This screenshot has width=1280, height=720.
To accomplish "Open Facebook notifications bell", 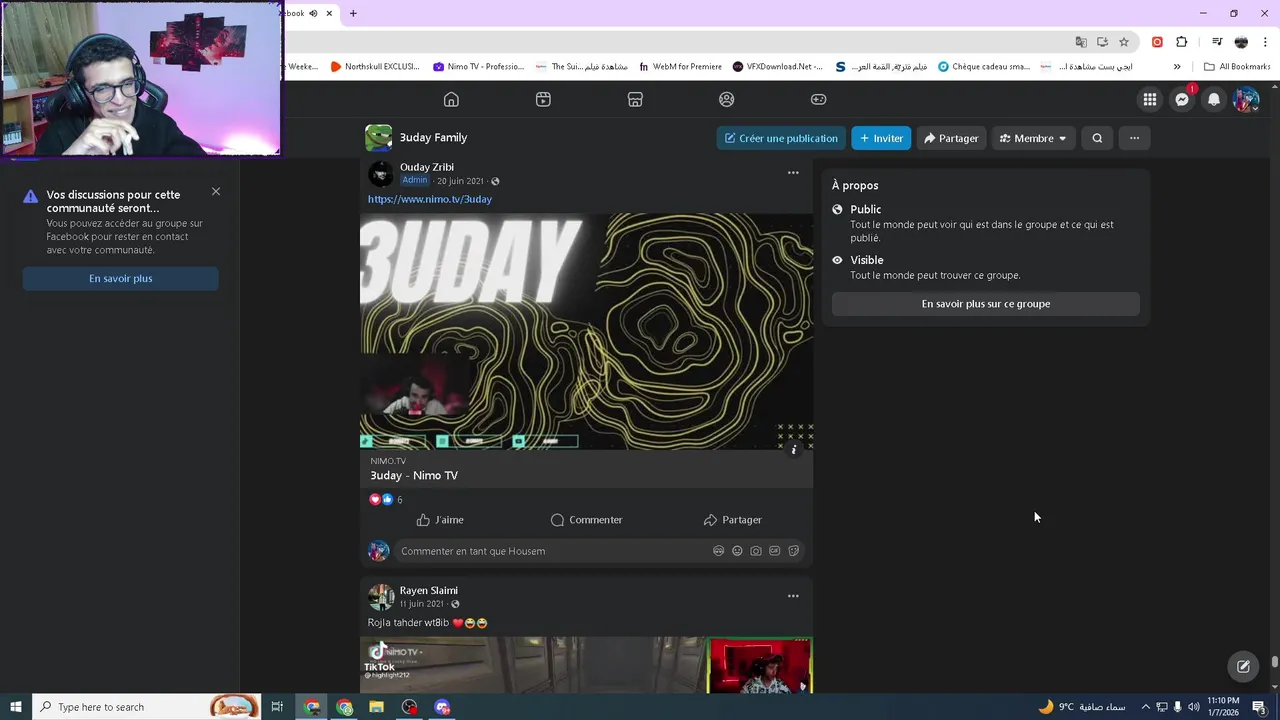I will point(1214,99).
